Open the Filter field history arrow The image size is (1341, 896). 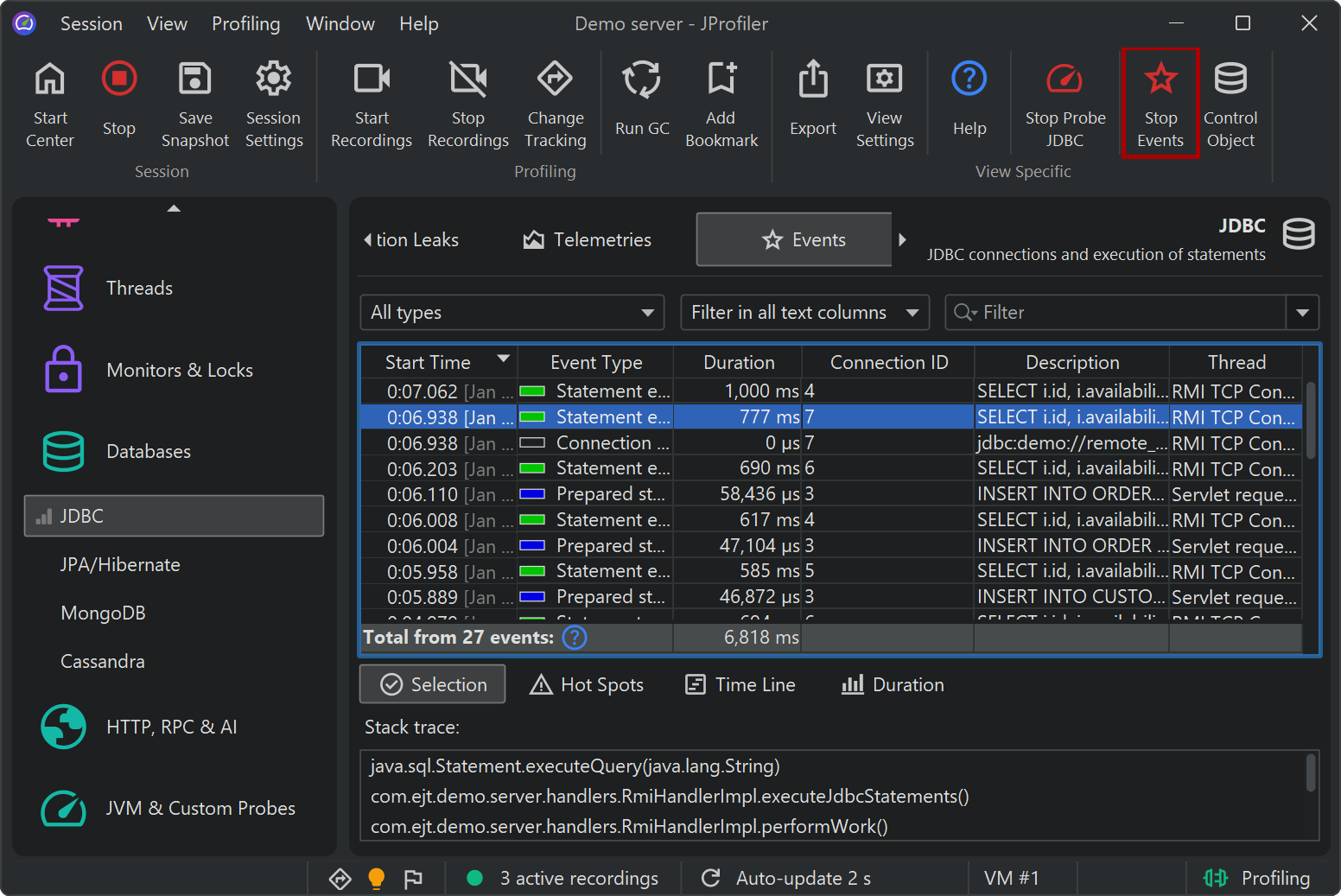click(x=1302, y=313)
